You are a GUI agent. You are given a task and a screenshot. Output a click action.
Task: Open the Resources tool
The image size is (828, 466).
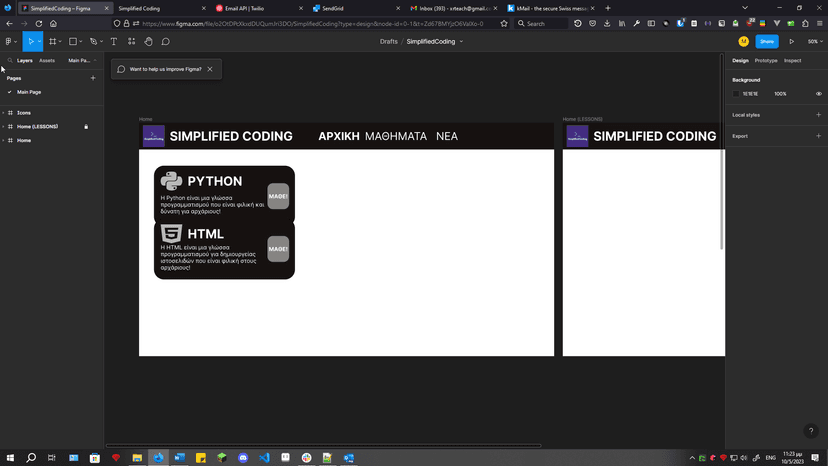coord(131,42)
